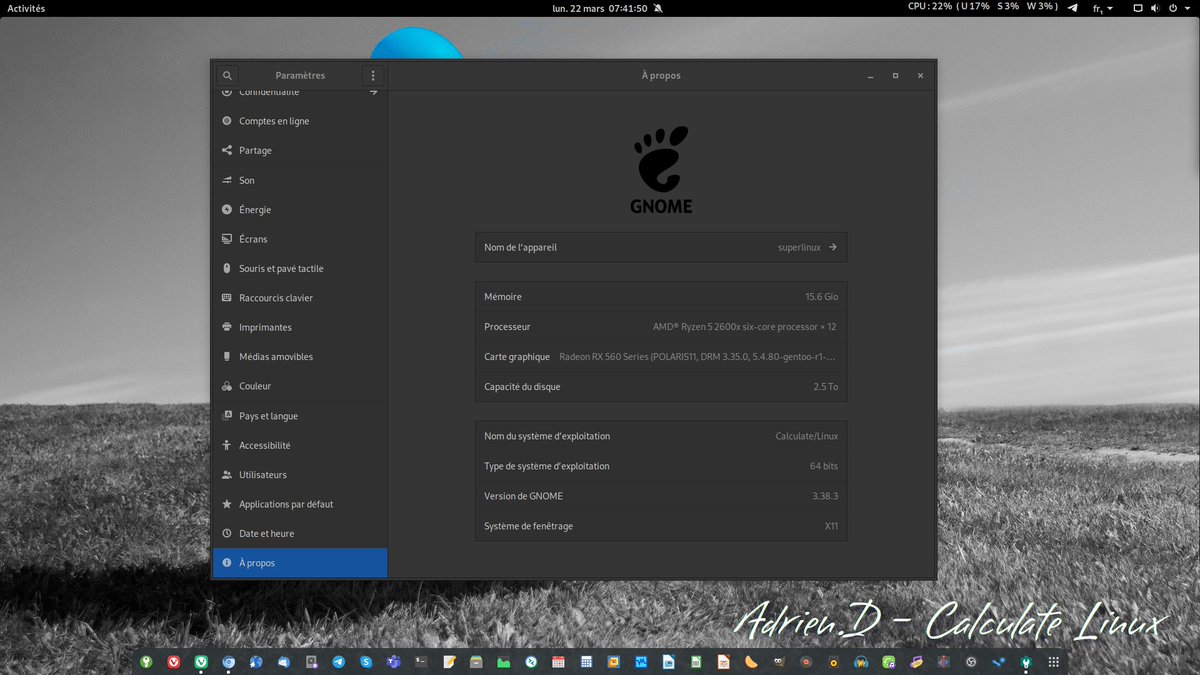Select Applications par défaut in sidebar

click(300, 504)
